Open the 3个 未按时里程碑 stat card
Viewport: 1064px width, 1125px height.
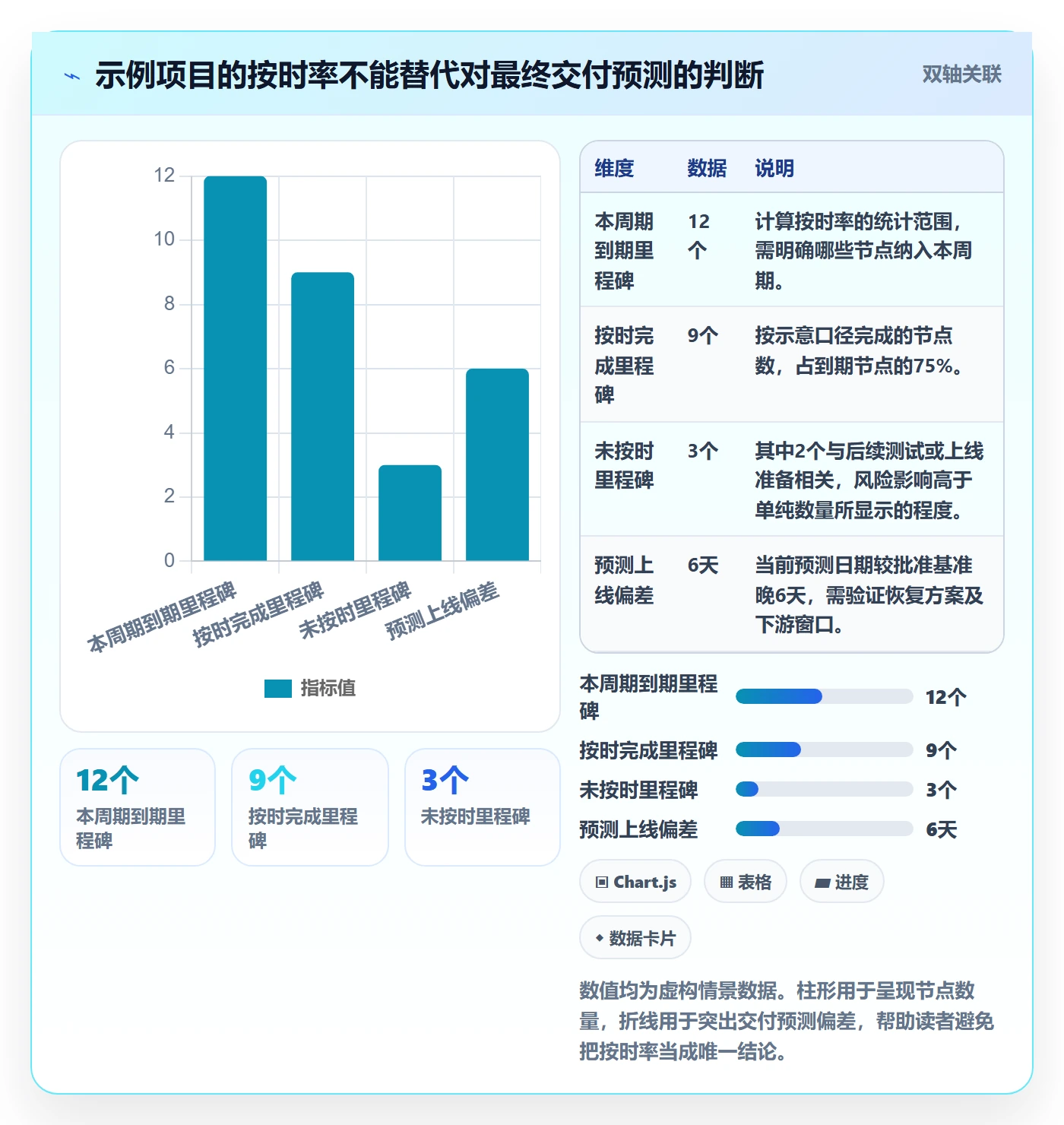pyautogui.click(x=483, y=807)
